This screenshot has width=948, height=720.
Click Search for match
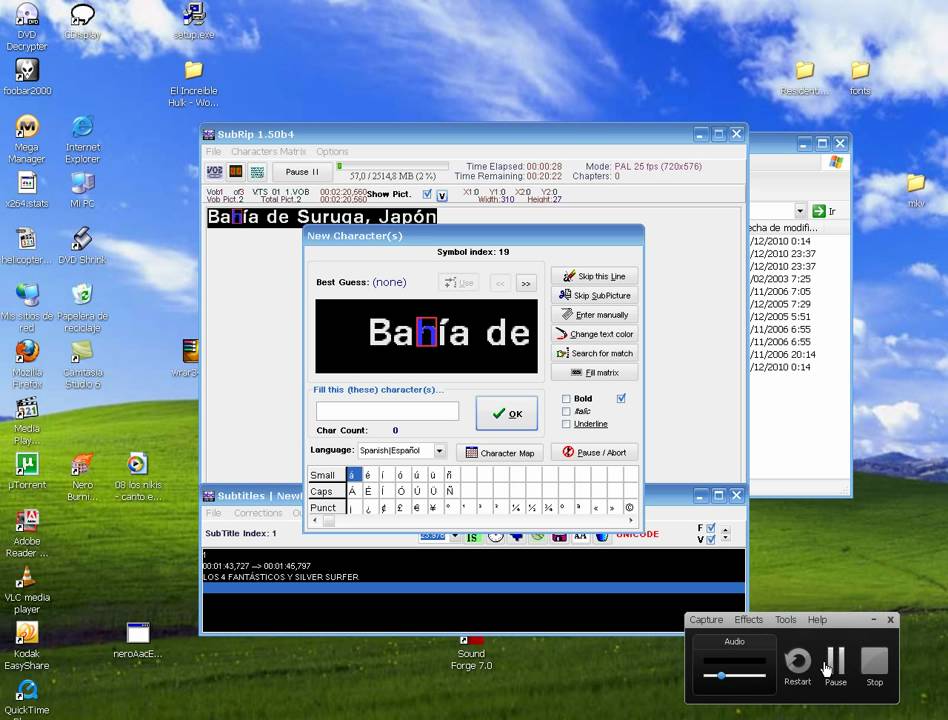click(594, 353)
